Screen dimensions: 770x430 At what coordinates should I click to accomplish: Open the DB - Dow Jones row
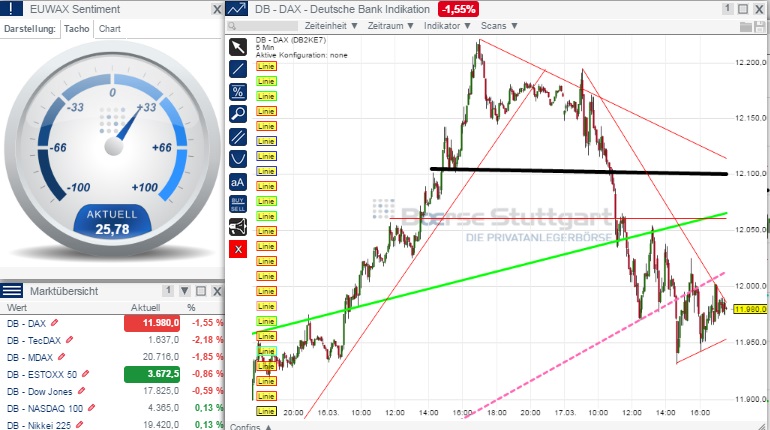112,391
